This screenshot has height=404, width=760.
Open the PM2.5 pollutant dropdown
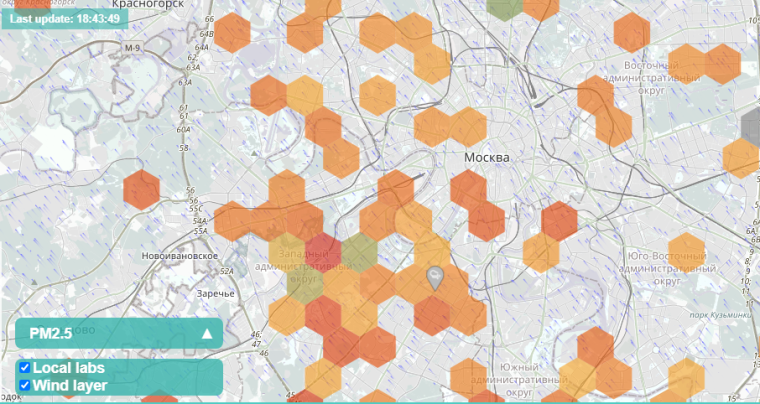(x=119, y=334)
